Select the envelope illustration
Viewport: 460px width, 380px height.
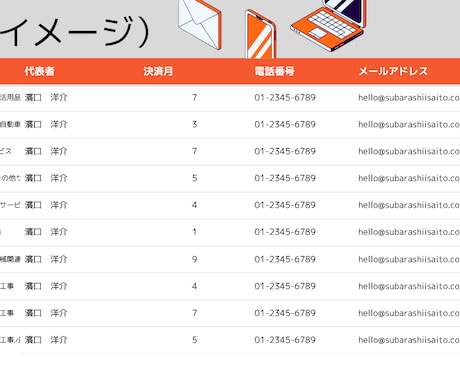coord(200,24)
